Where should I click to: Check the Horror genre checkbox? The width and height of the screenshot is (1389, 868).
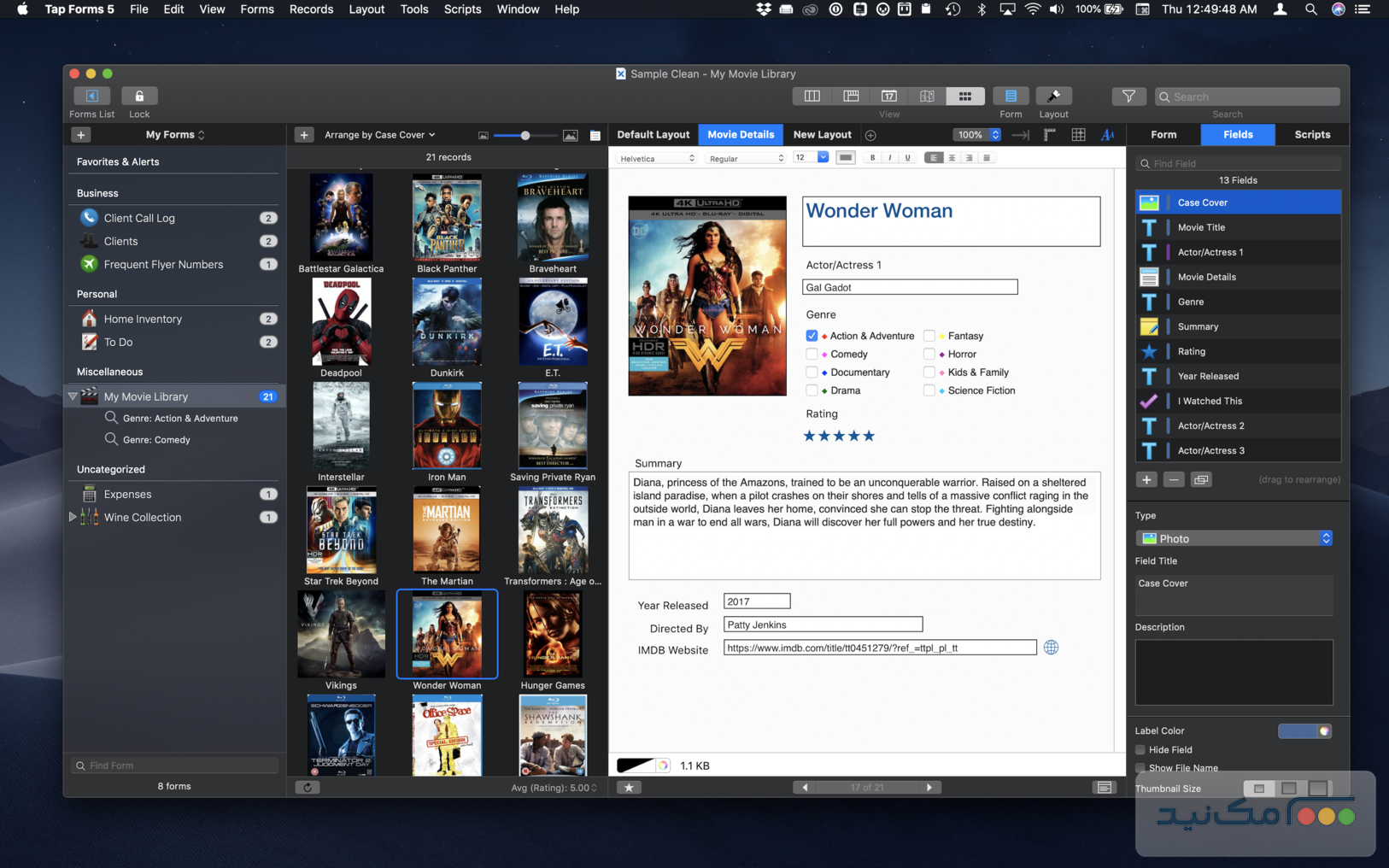click(929, 354)
